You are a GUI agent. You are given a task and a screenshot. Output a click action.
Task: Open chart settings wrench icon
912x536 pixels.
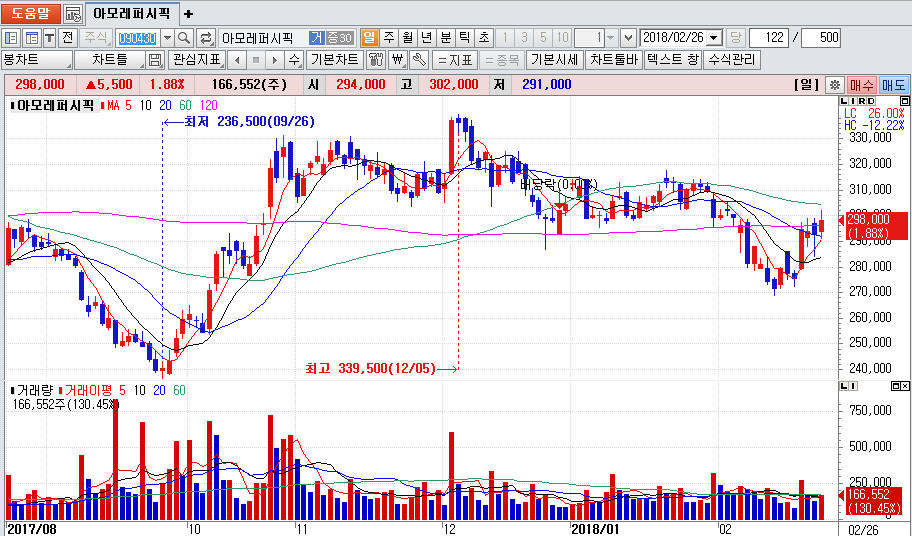pos(420,60)
